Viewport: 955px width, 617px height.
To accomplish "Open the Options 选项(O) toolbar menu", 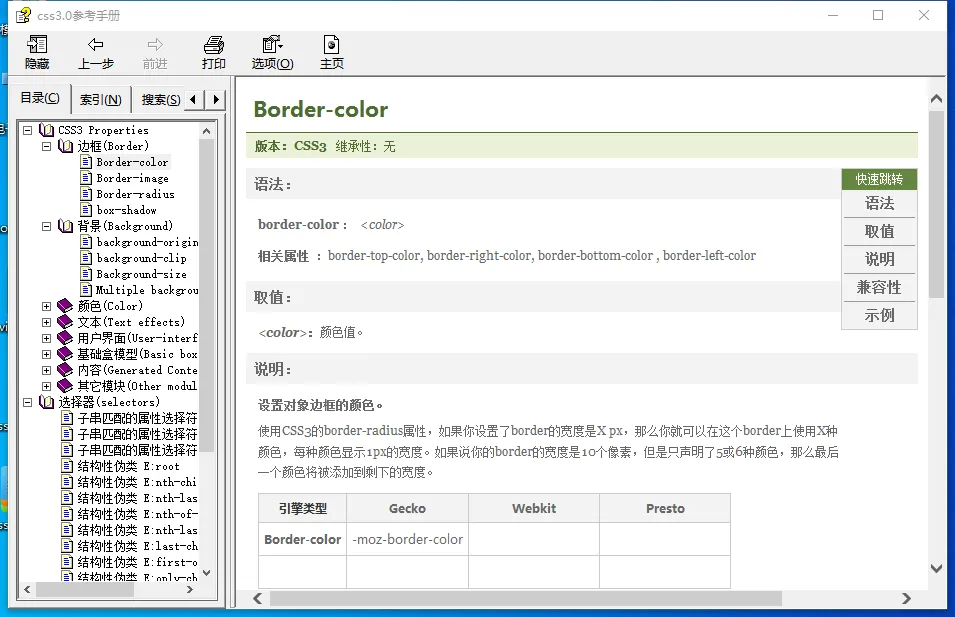I will 272,52.
